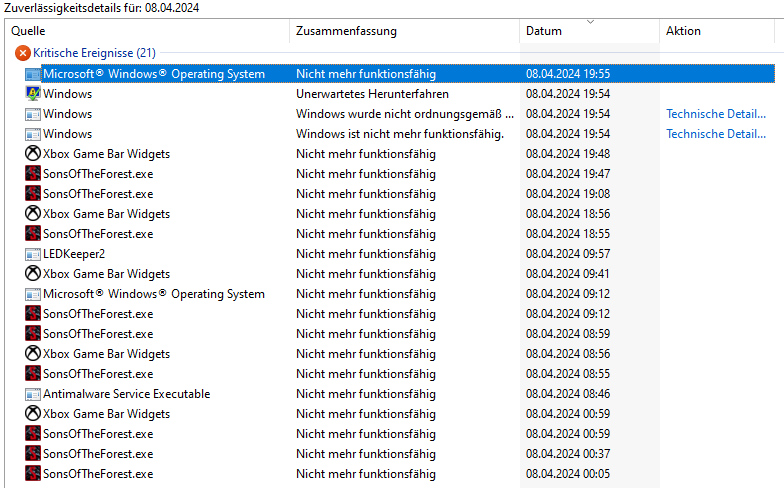The image size is (784, 488).
Task: Collapse the Kritische Ereignisse (21) group
Action: (94, 52)
